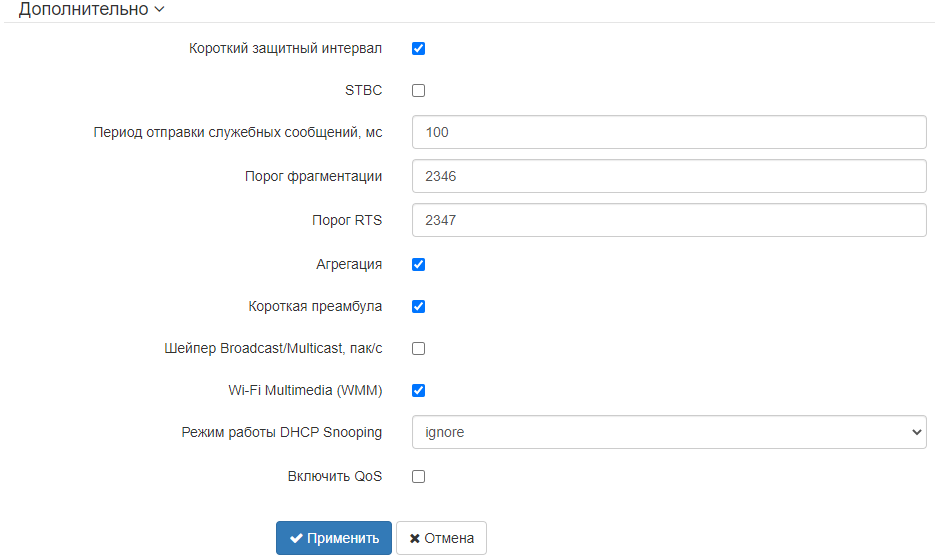Uncheck Короткий защитный интервал checkbox
This screenshot has height=560, width=935.
coord(419,48)
